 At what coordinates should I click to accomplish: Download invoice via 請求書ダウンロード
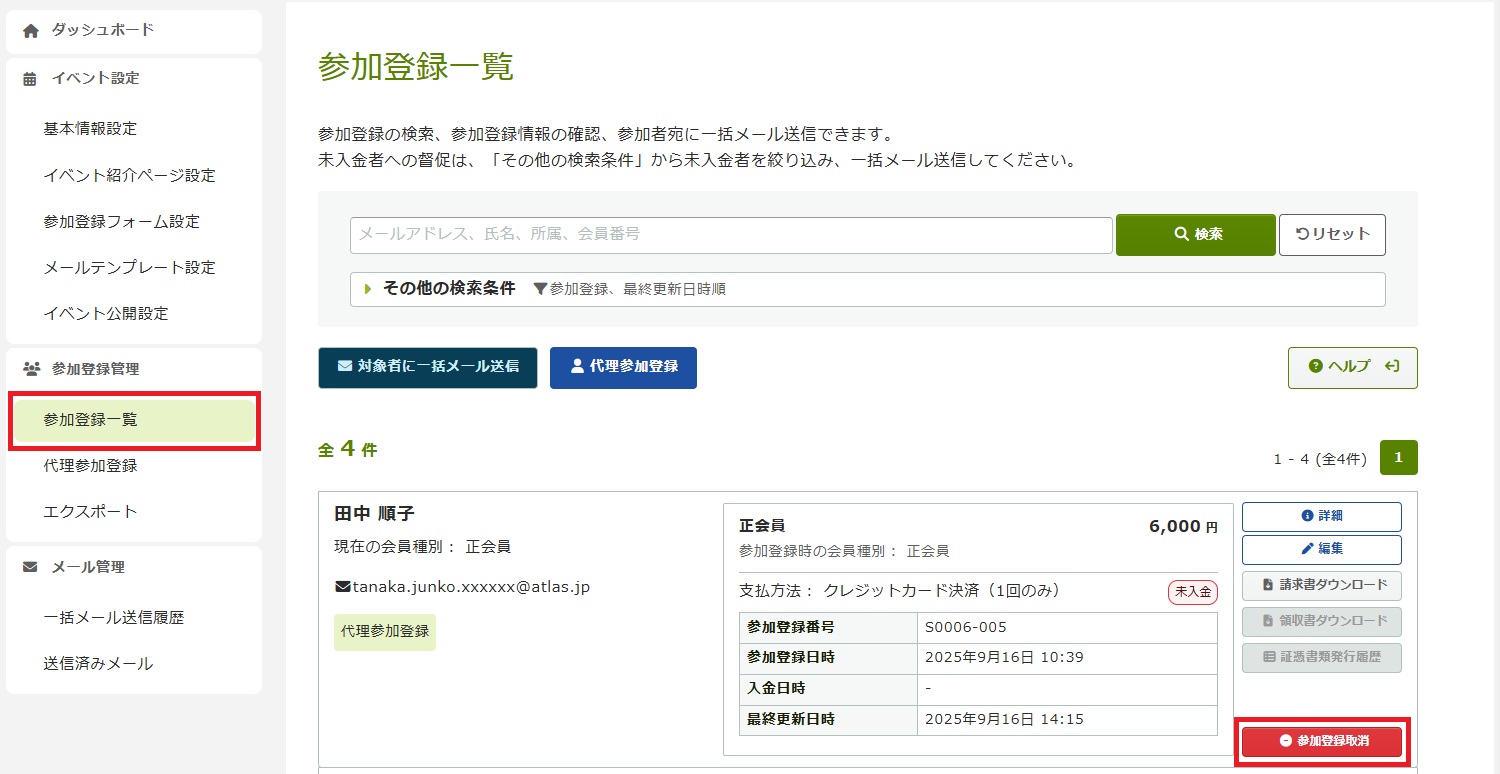pyautogui.click(x=1321, y=585)
